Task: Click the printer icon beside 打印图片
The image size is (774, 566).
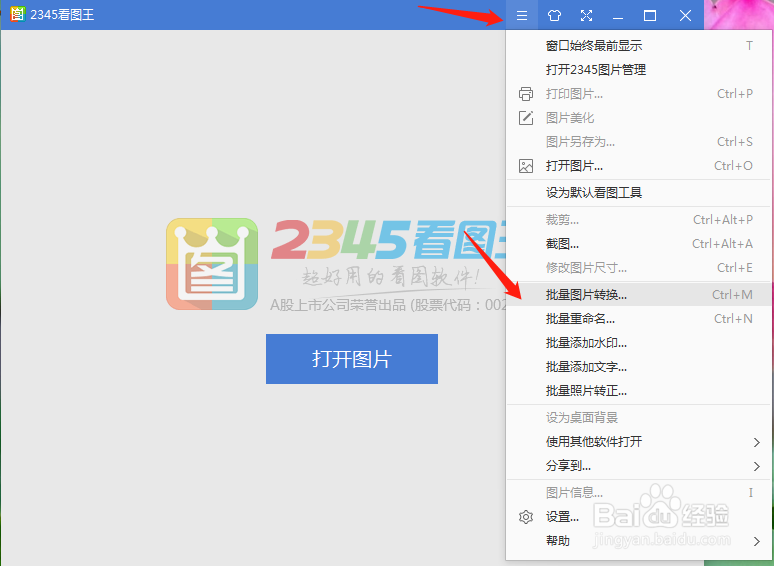Action: pos(526,94)
